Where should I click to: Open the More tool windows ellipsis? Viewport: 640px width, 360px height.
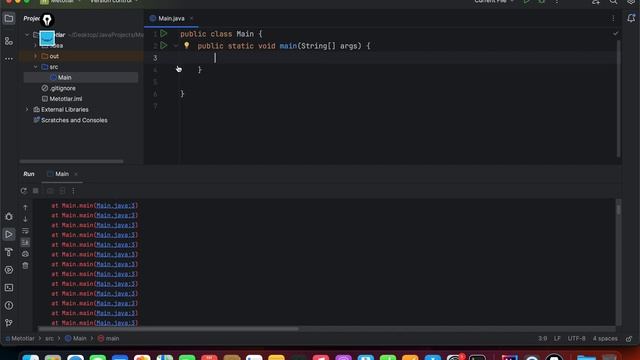[x=9, y=59]
